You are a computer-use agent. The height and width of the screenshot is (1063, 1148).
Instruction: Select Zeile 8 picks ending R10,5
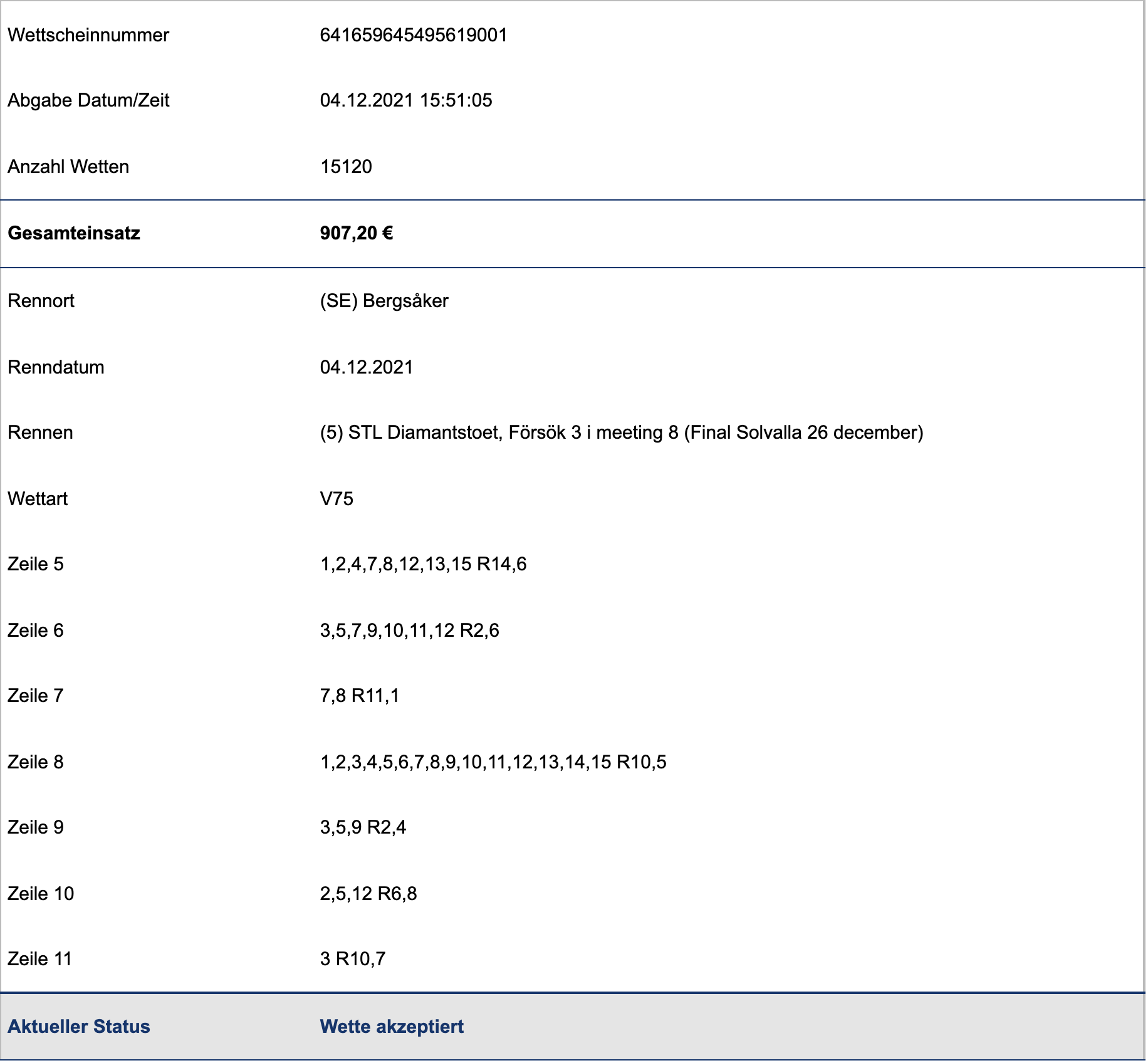[x=493, y=762]
